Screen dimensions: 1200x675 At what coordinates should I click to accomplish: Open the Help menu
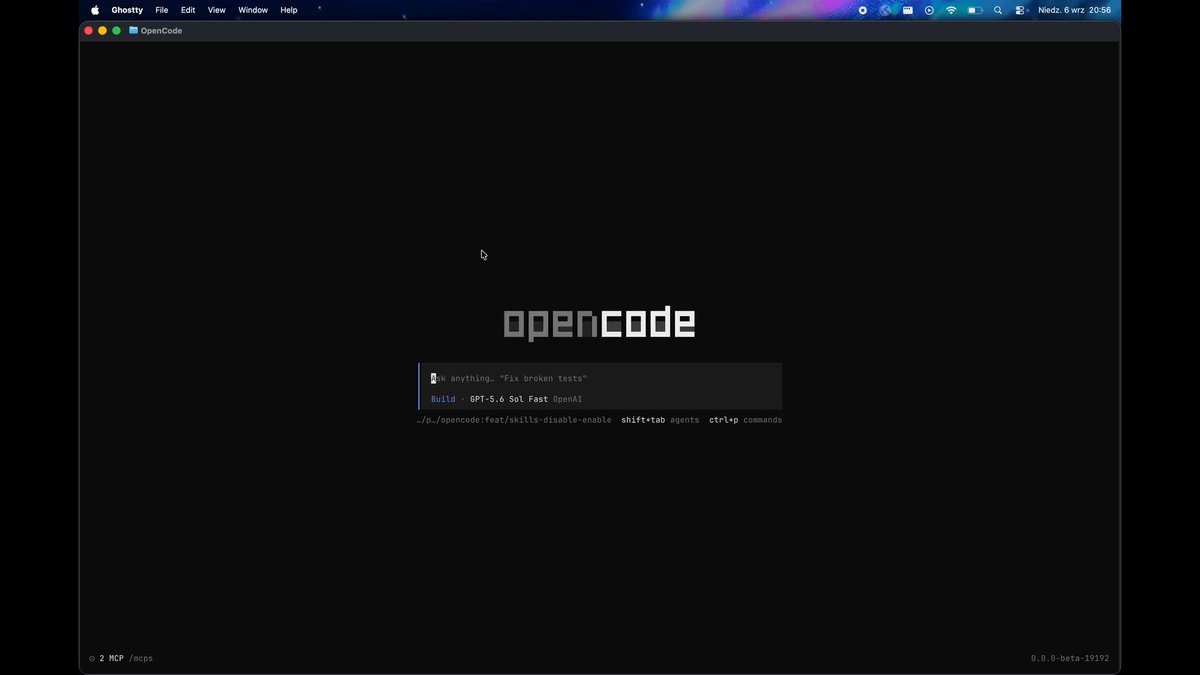point(289,10)
